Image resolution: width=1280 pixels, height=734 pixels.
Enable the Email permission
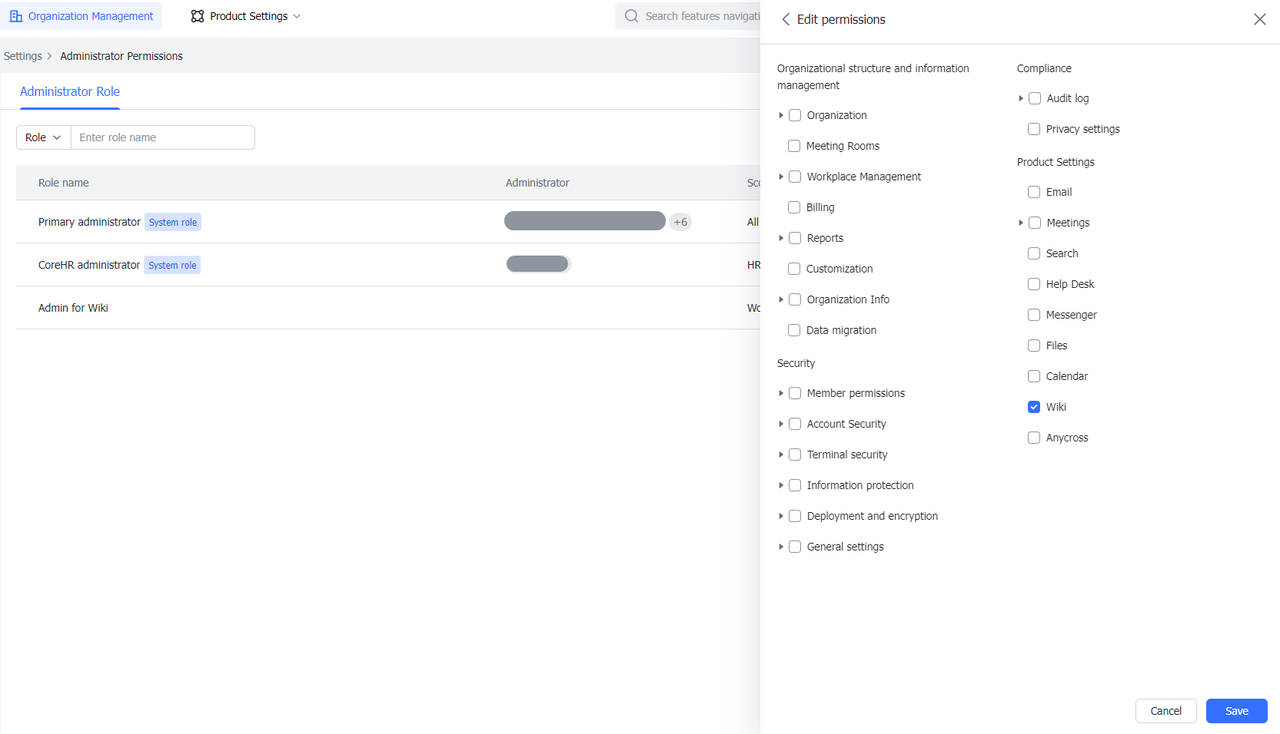pyautogui.click(x=1033, y=191)
